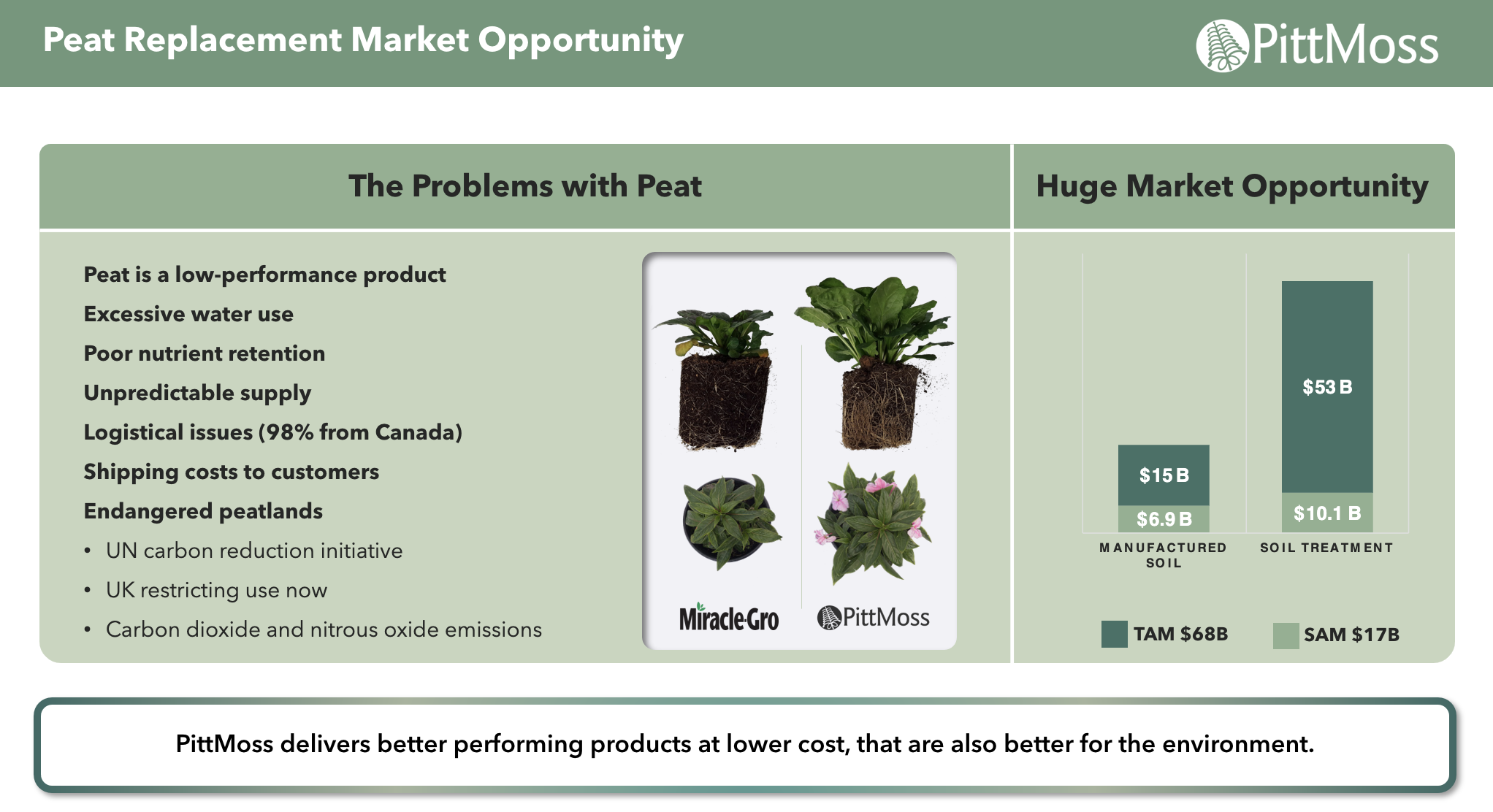Click the PittMoss fern logo icon in header
This screenshot has width=1493, height=812.
click(x=1222, y=45)
